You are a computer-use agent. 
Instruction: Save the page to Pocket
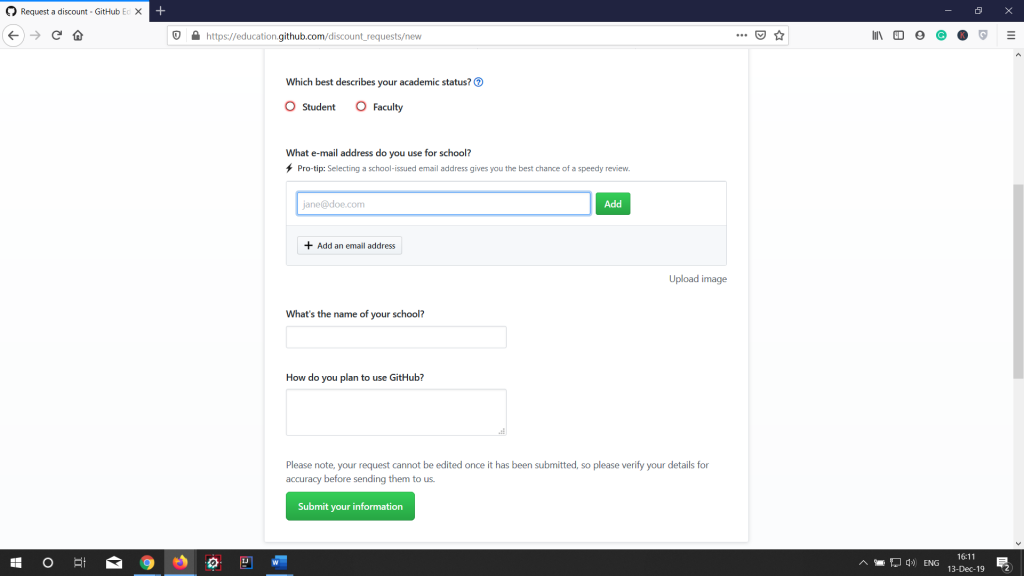pyautogui.click(x=761, y=35)
